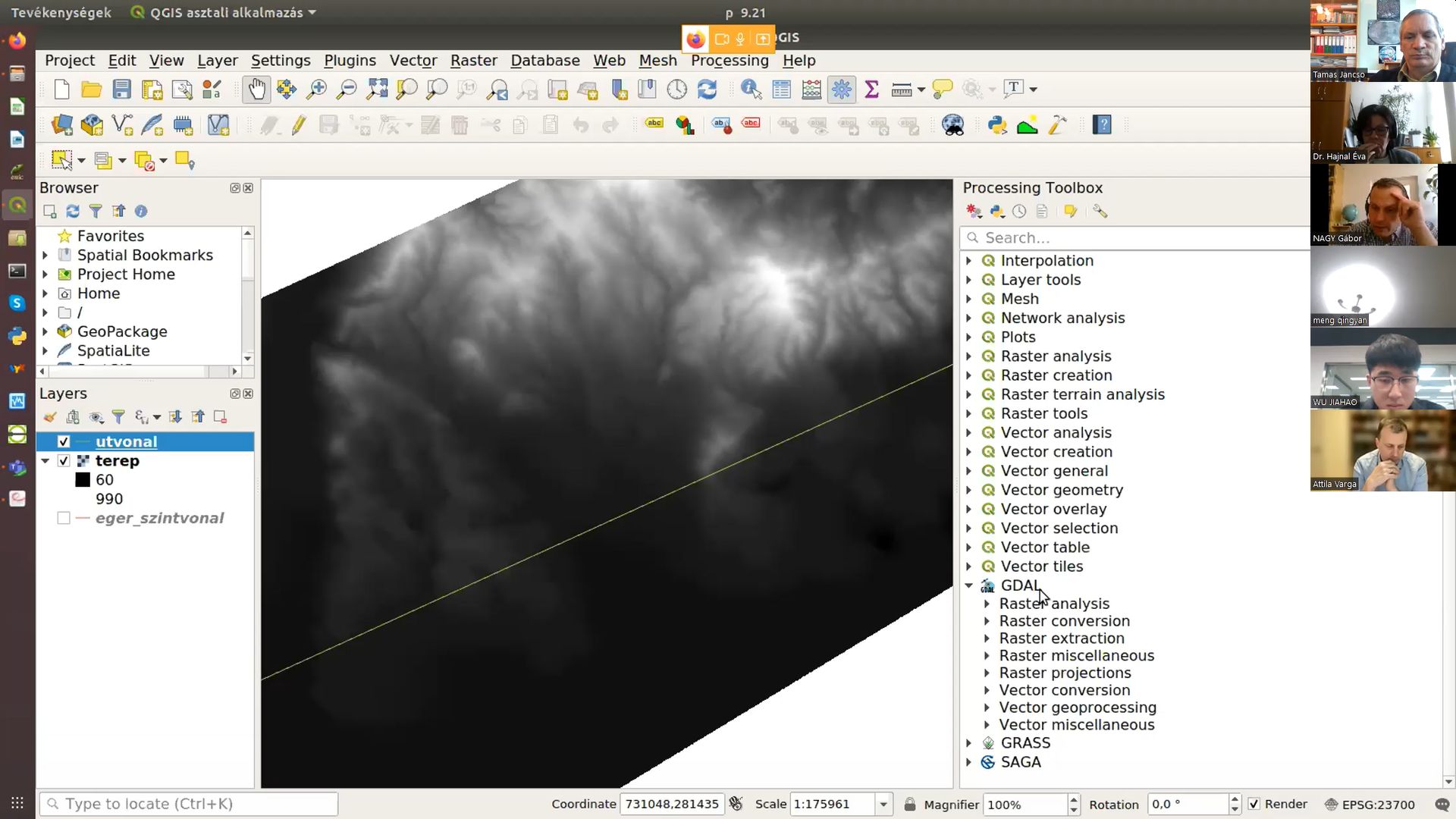Screen dimensions: 1456x819
Task: Open the Processing menu
Action: pyautogui.click(x=730, y=61)
